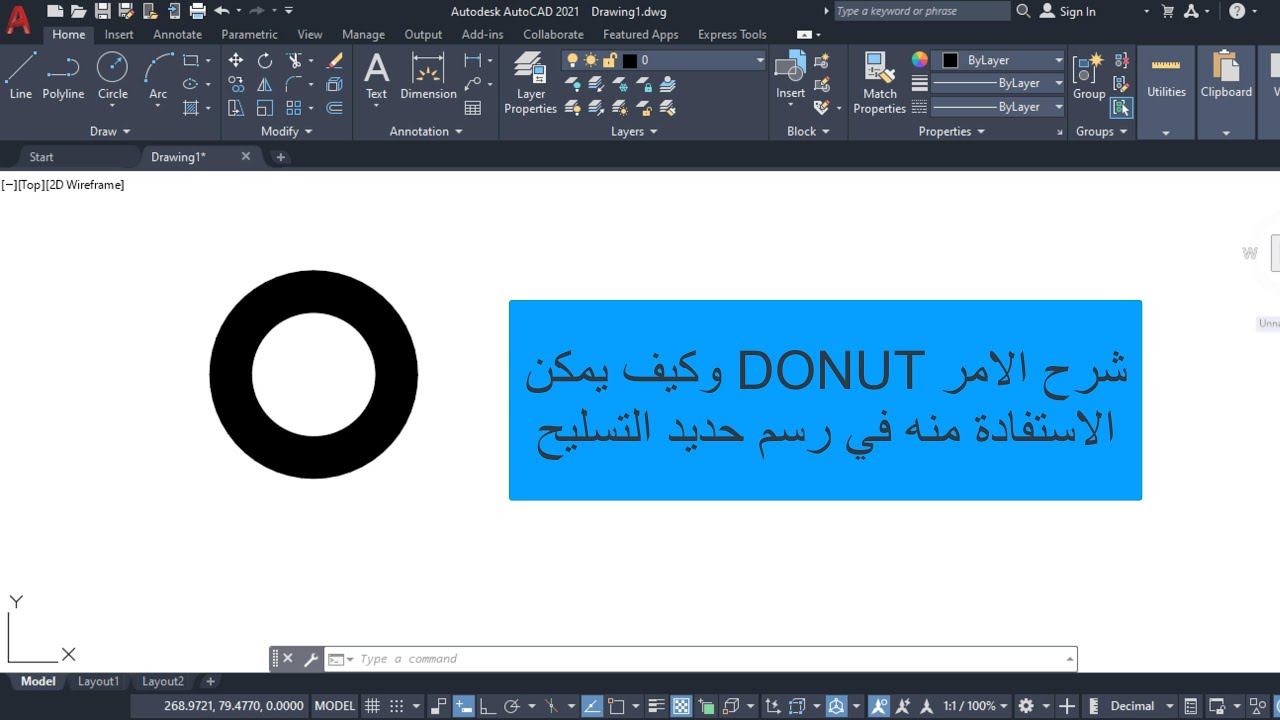Click the Plot printer icon
This screenshot has height=720, width=1280.
point(198,11)
